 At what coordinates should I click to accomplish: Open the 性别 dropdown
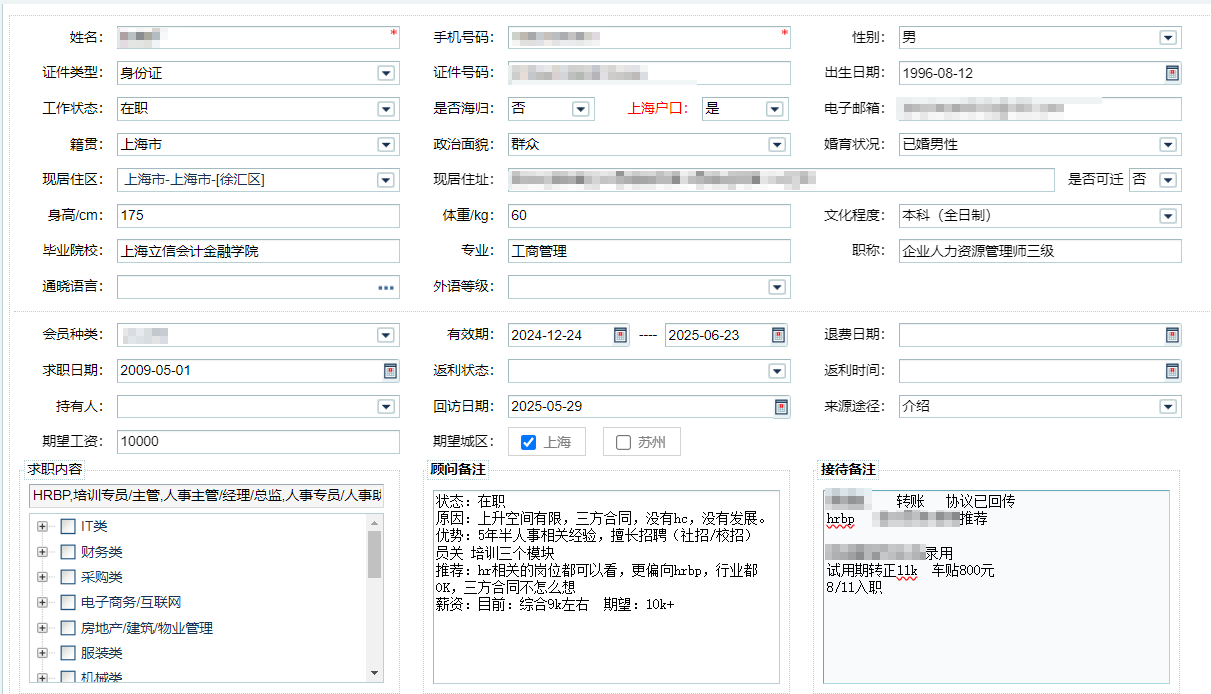click(x=1168, y=38)
